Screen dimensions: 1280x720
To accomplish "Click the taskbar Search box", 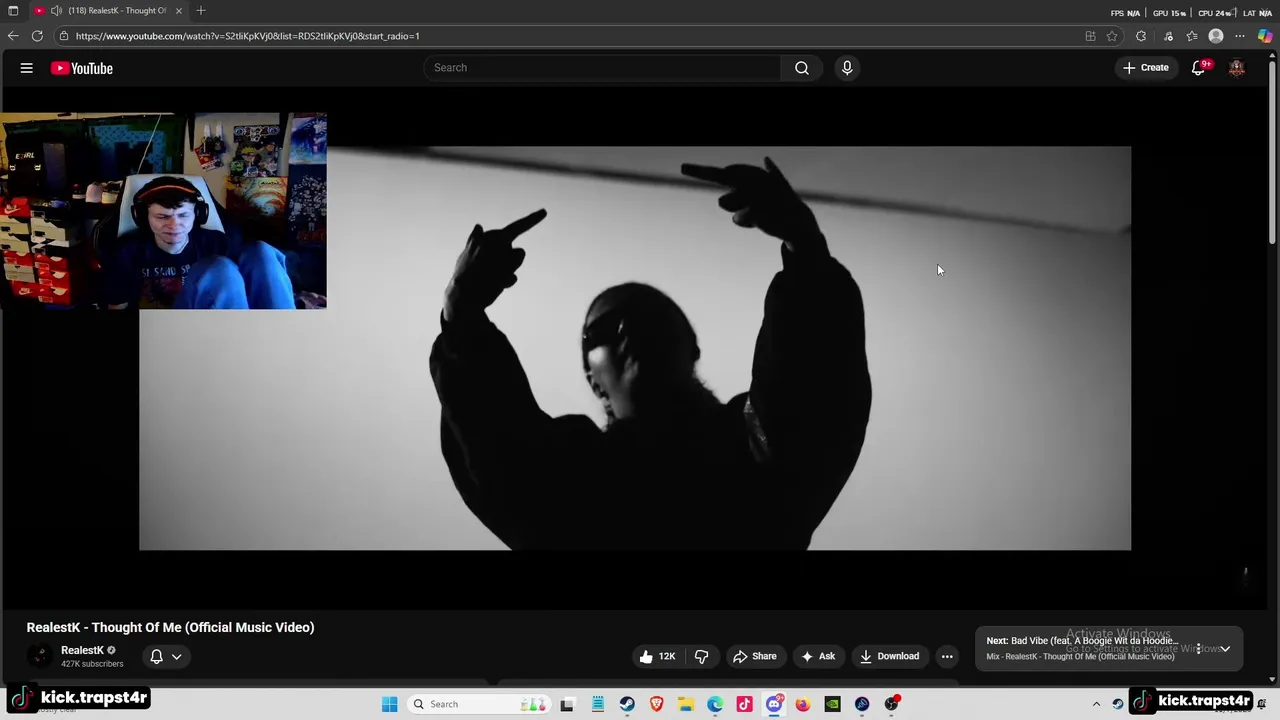I will pyautogui.click(x=480, y=704).
